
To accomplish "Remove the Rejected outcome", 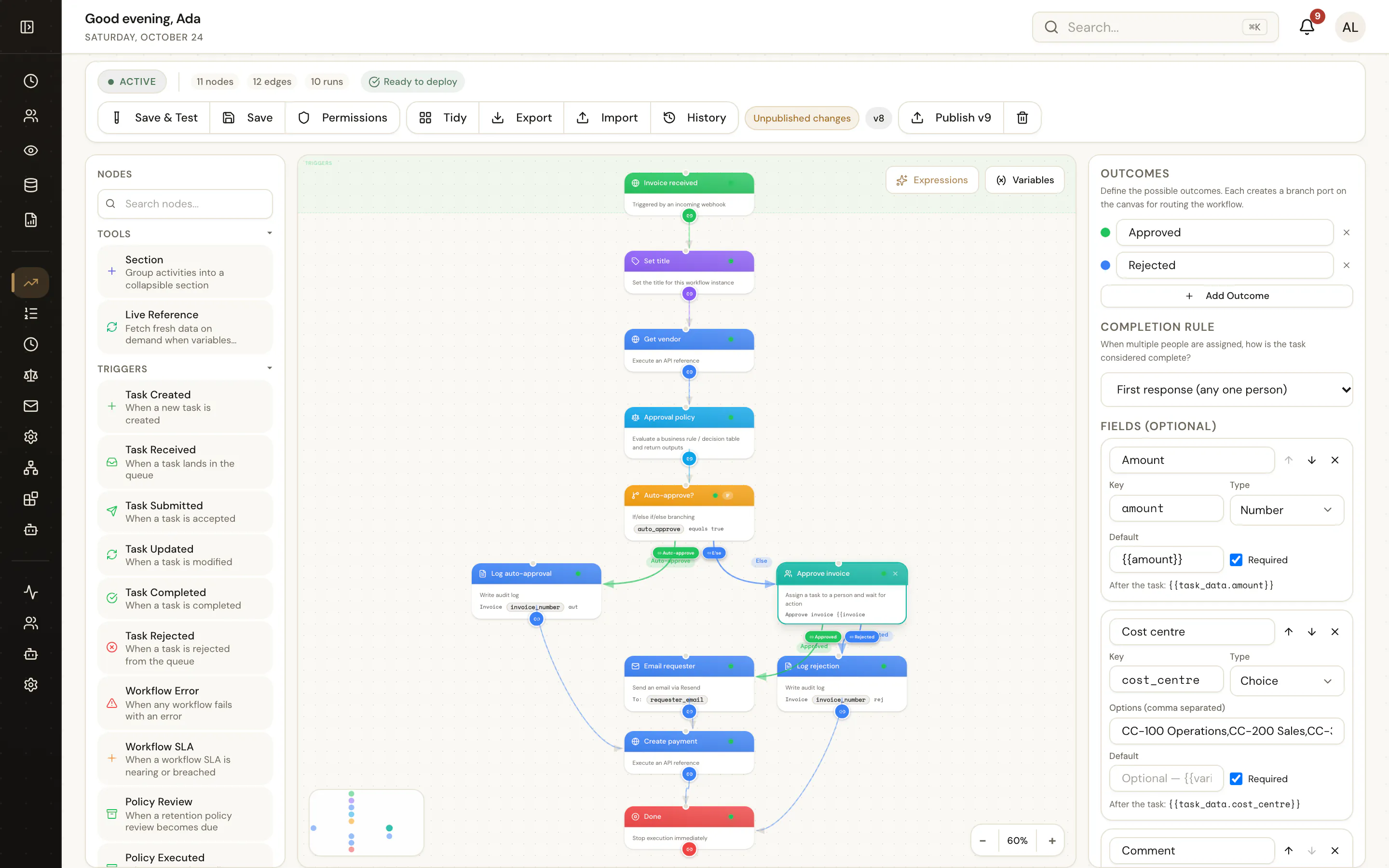I will pos(1347,265).
